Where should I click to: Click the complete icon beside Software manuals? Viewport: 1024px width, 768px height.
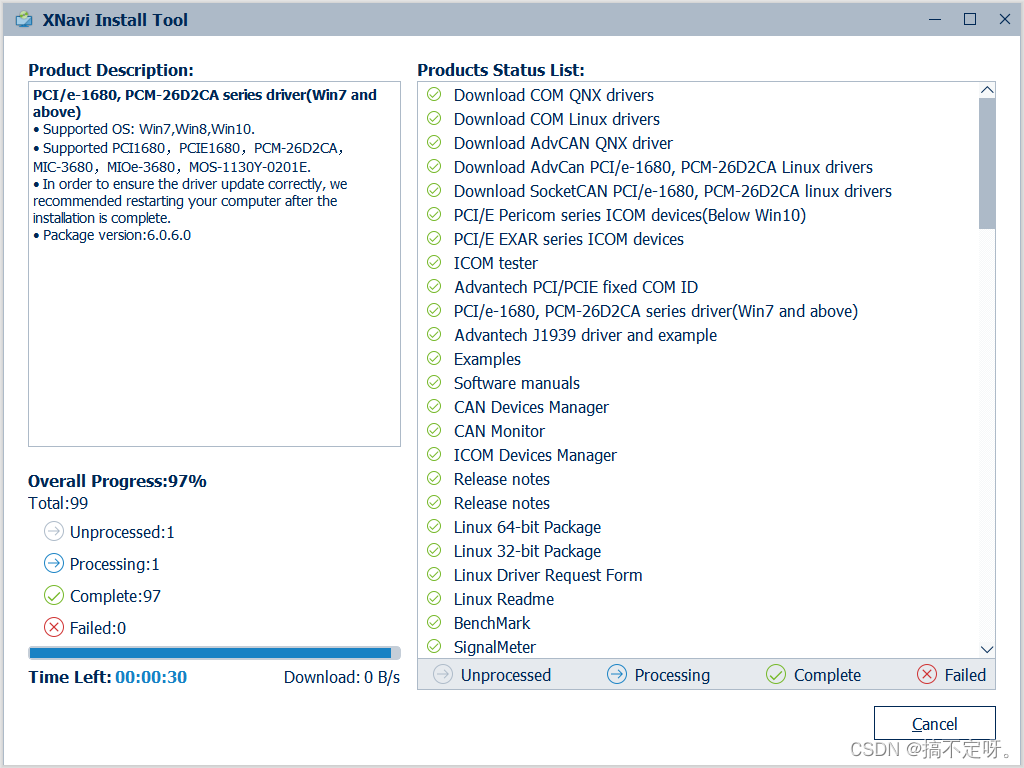(x=434, y=383)
